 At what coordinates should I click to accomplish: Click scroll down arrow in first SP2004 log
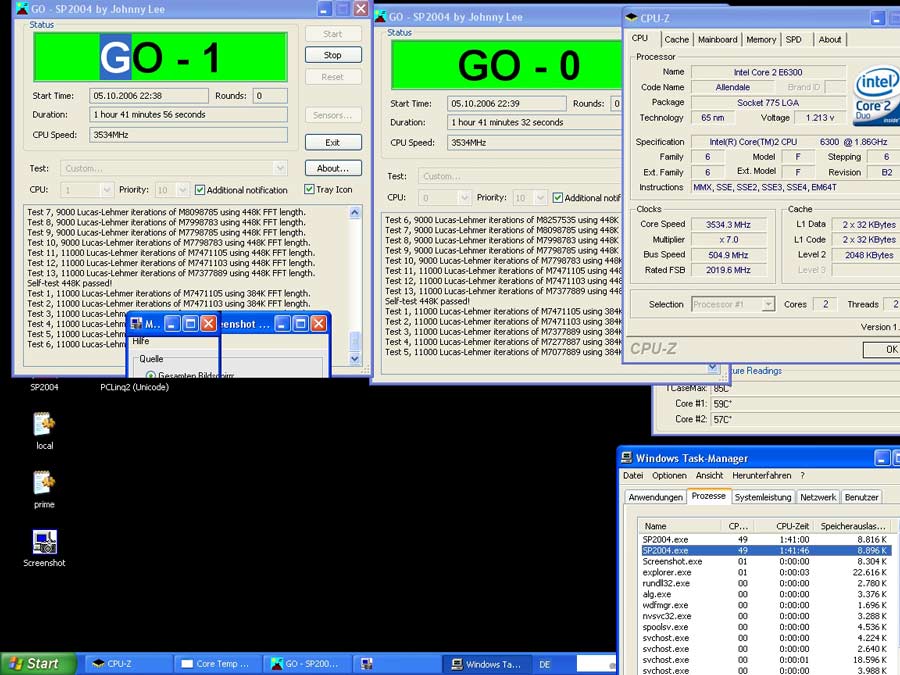[355, 358]
